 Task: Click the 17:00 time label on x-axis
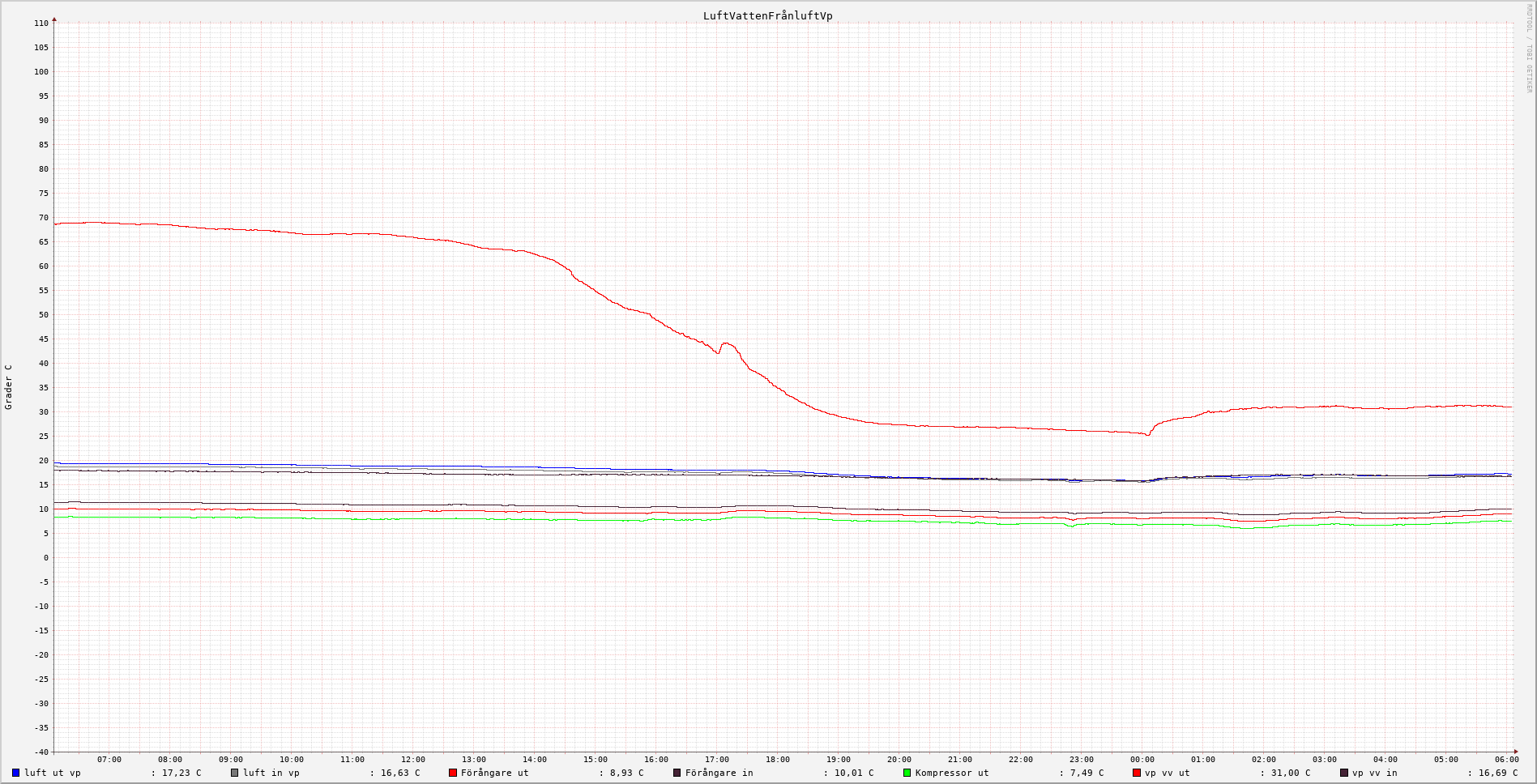tap(716, 760)
